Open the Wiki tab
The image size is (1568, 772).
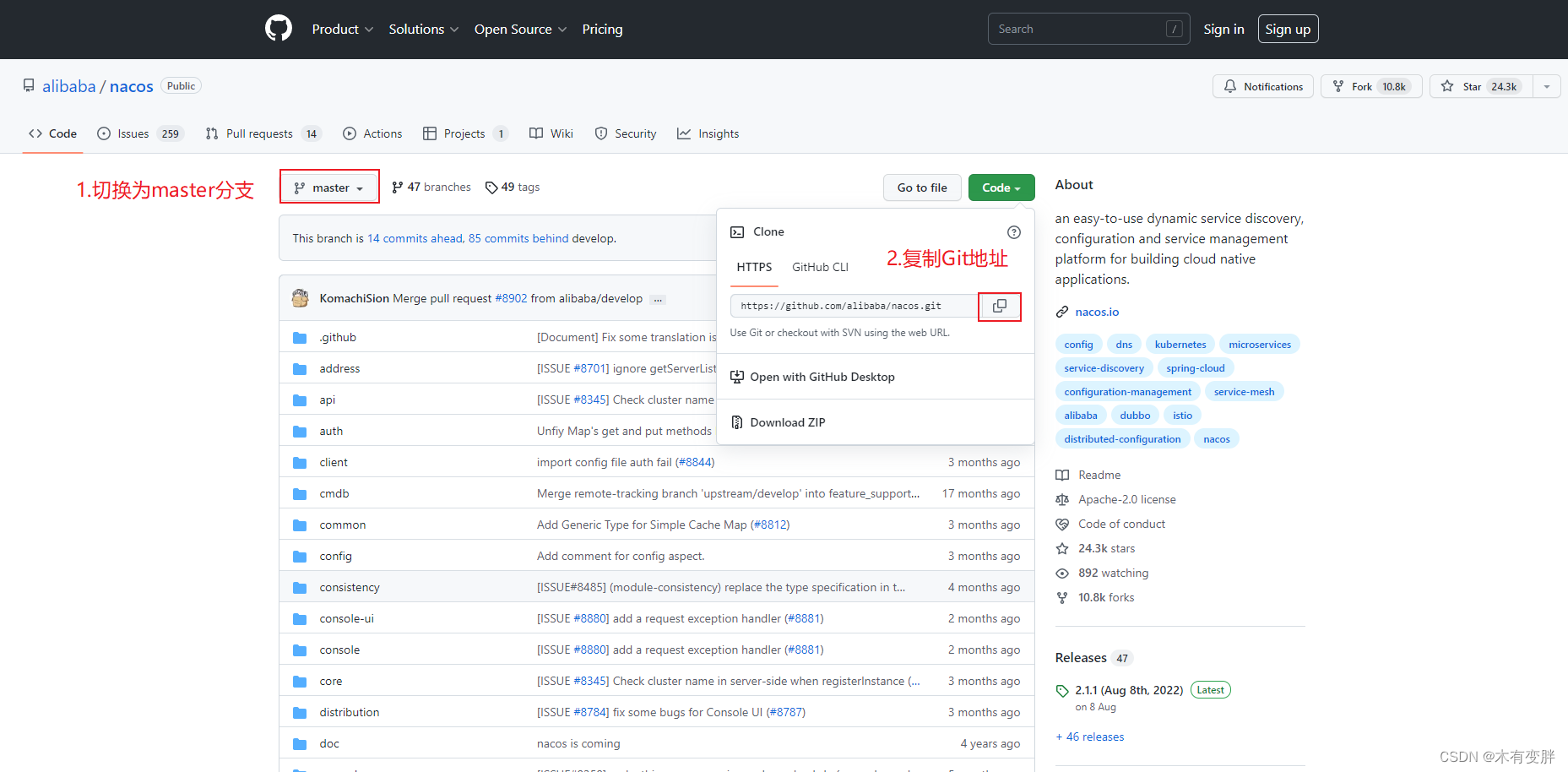click(x=551, y=133)
